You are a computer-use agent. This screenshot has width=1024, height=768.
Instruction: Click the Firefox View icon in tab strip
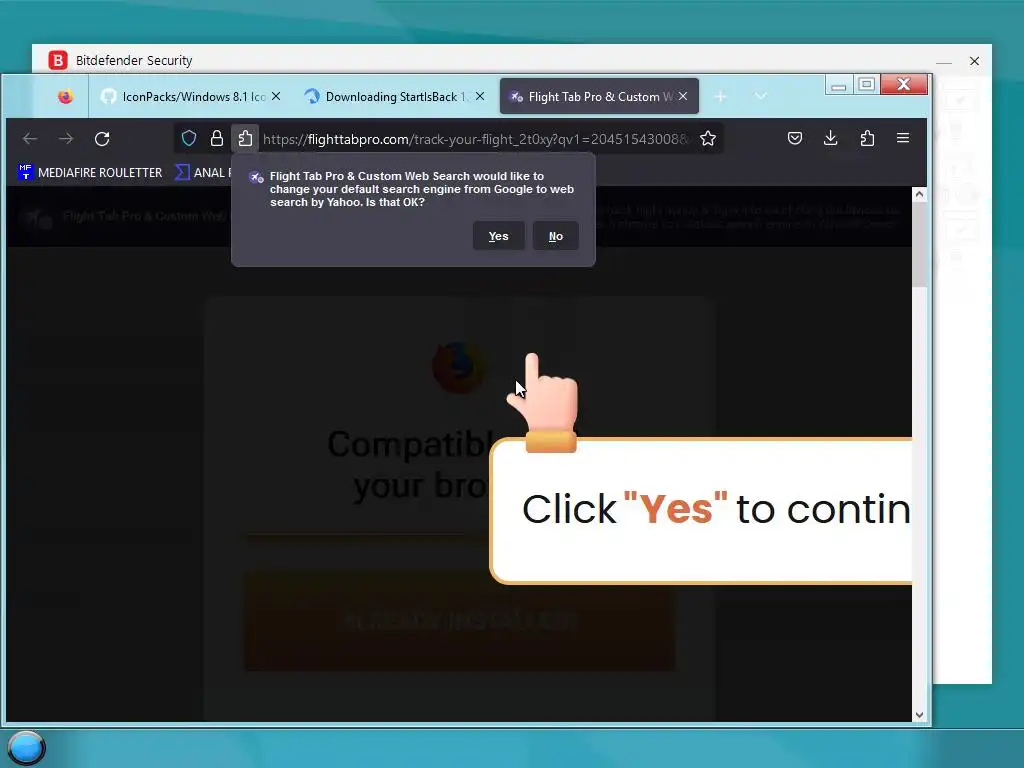(65, 97)
